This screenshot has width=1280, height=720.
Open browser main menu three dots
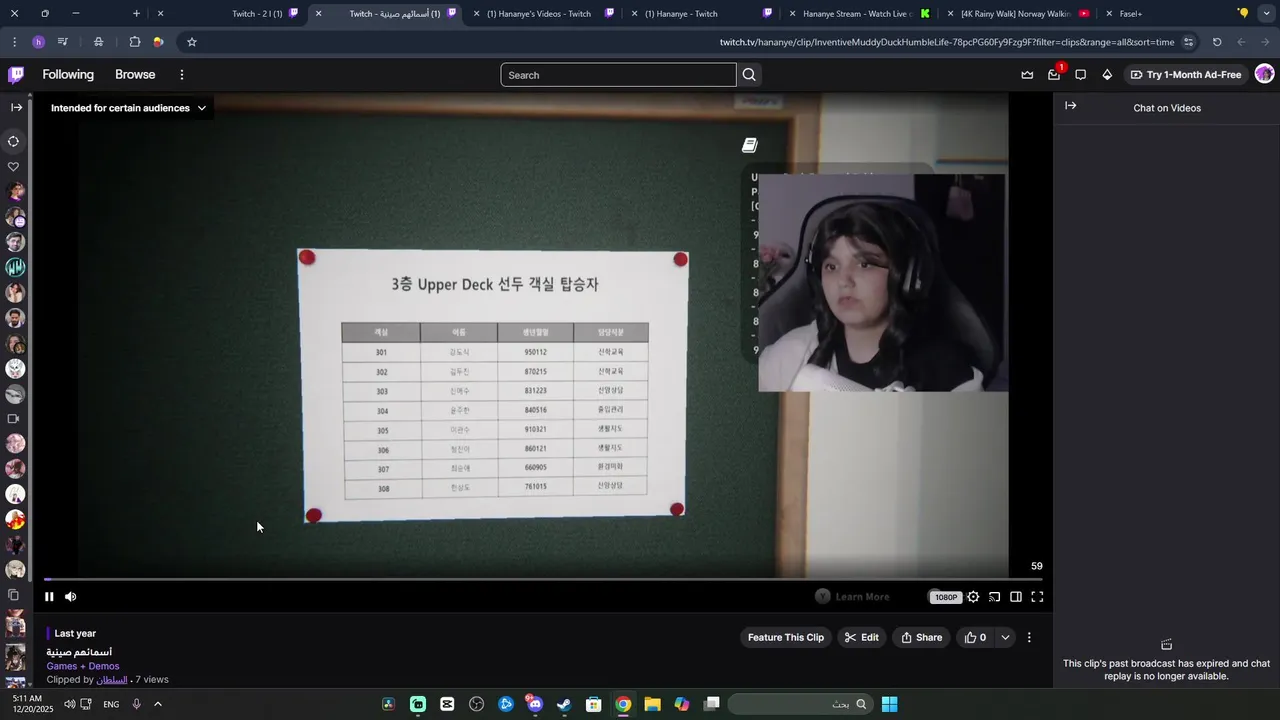(14, 42)
